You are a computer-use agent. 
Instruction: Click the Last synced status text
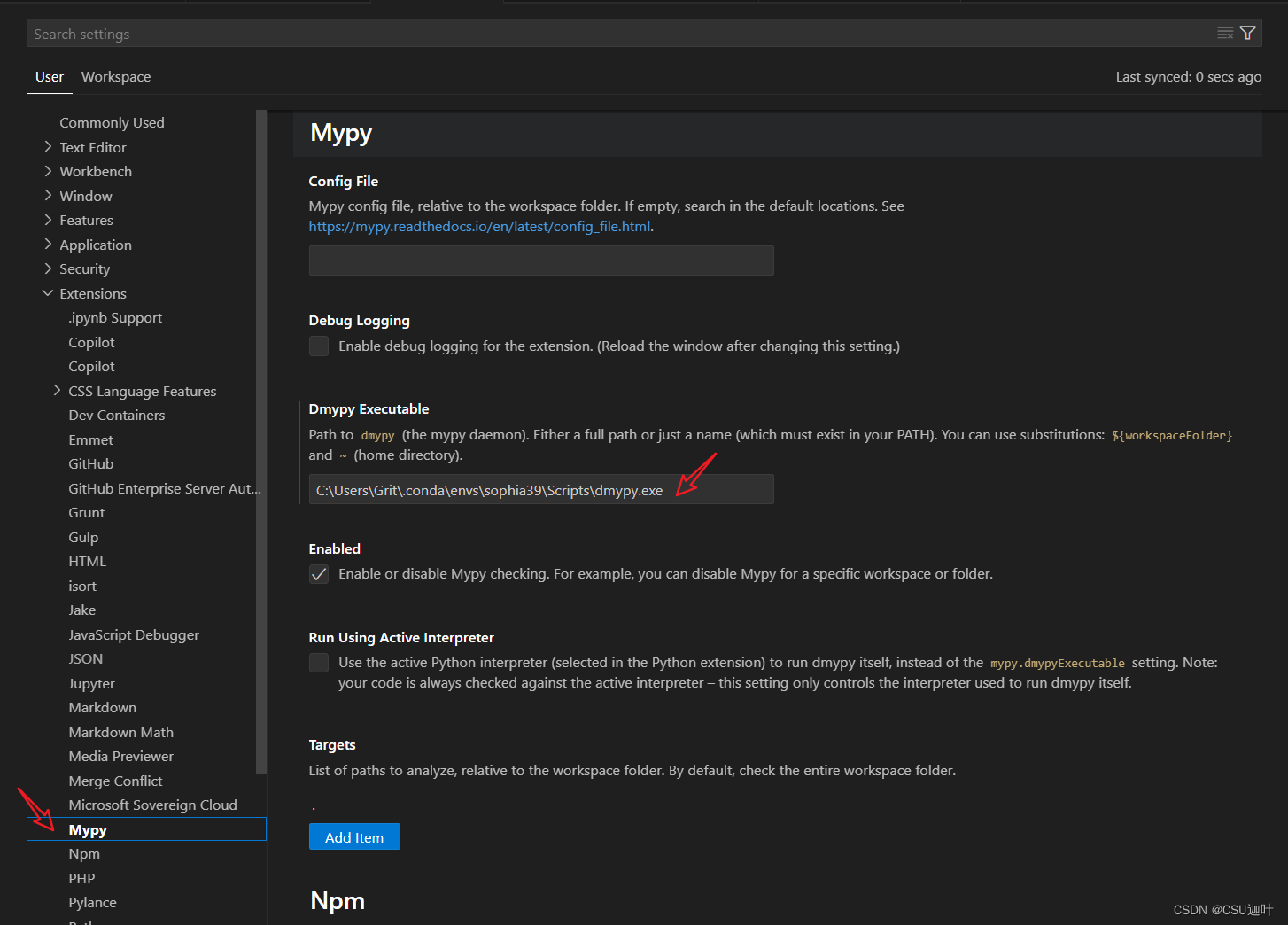point(1189,77)
